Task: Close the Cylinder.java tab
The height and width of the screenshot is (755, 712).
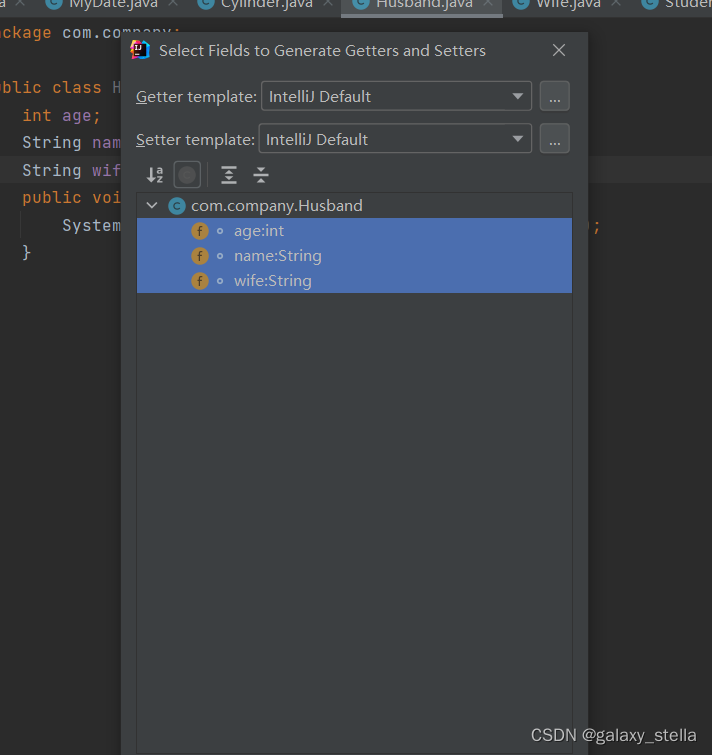Action: (x=328, y=3)
